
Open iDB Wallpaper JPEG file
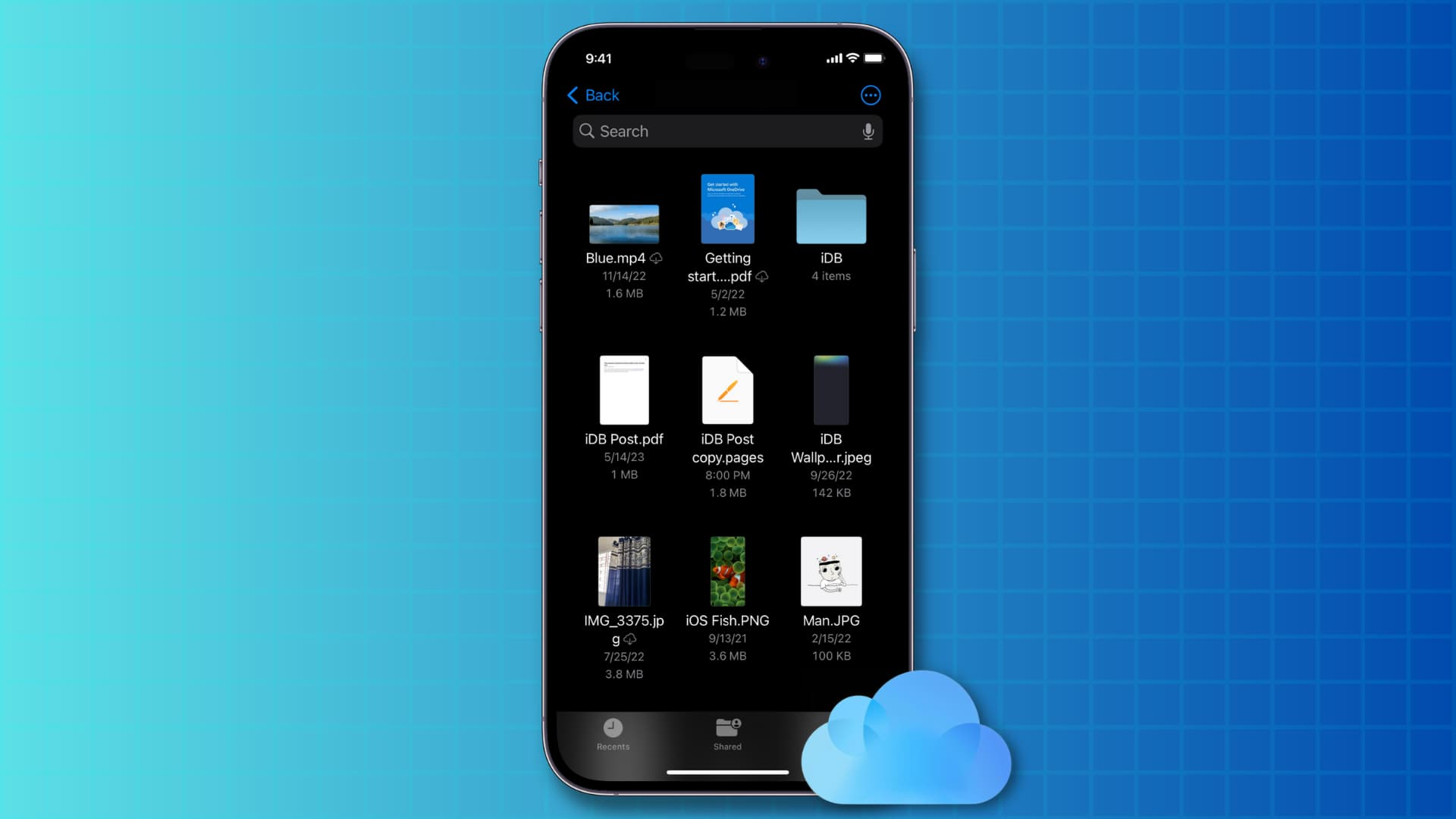[x=830, y=390]
